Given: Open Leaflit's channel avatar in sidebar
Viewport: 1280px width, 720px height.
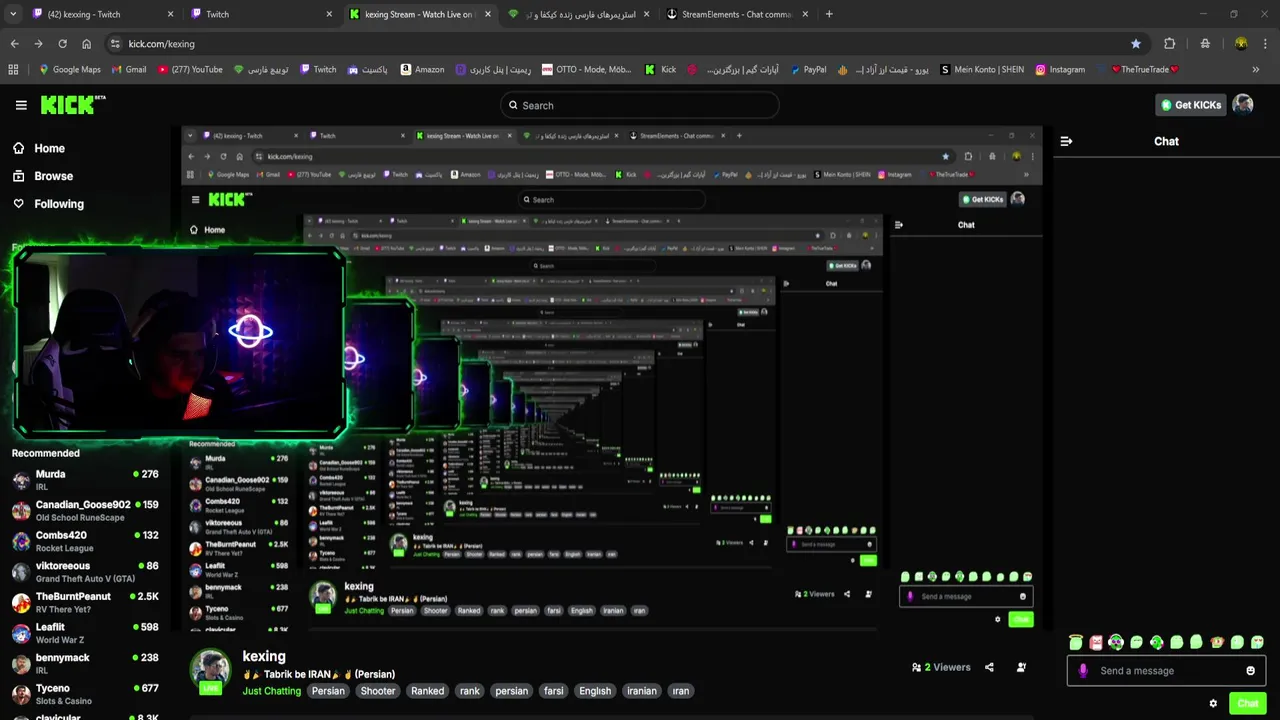Looking at the screenshot, I should tap(21, 633).
